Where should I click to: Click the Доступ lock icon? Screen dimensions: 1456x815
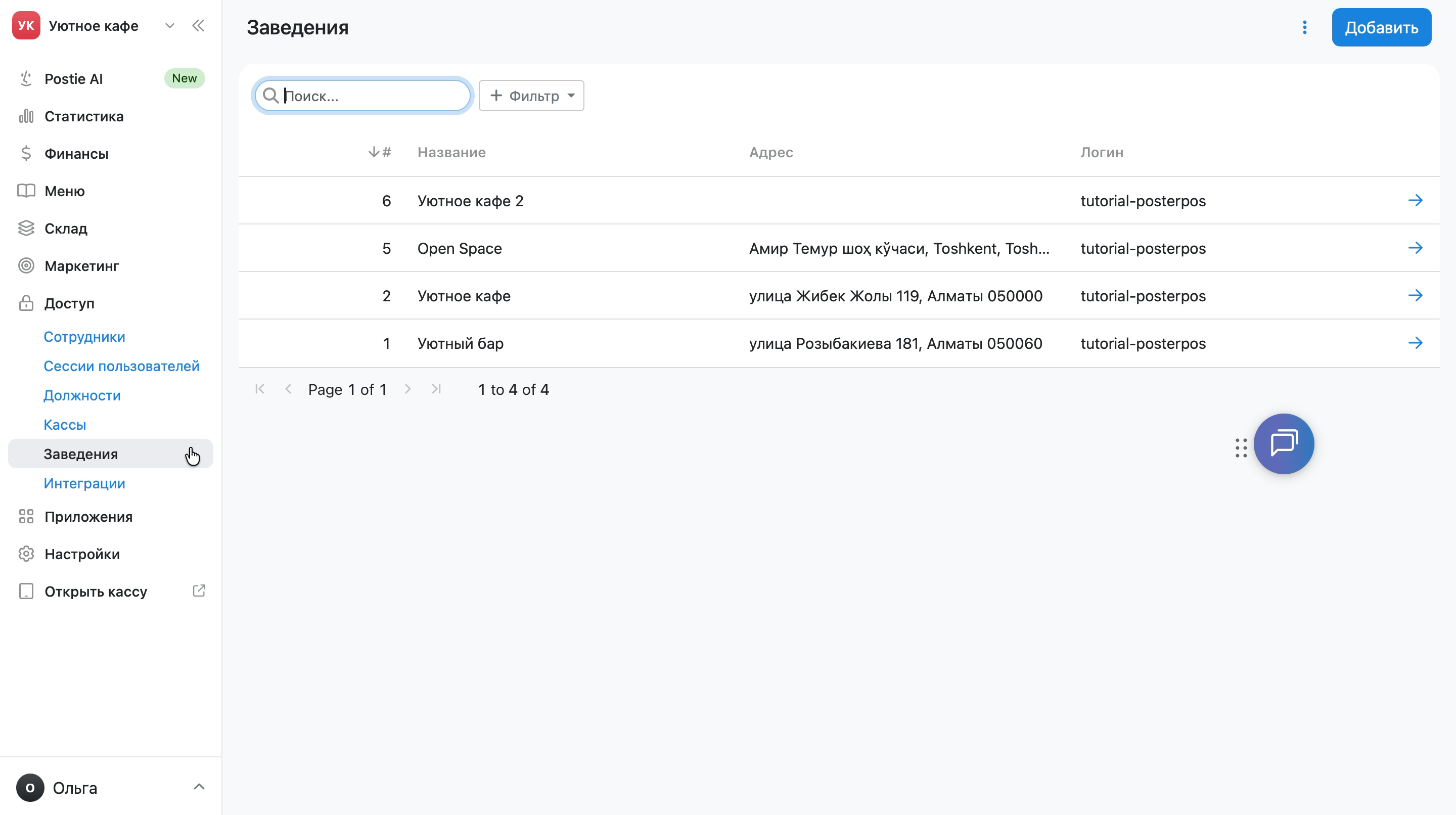[26, 303]
